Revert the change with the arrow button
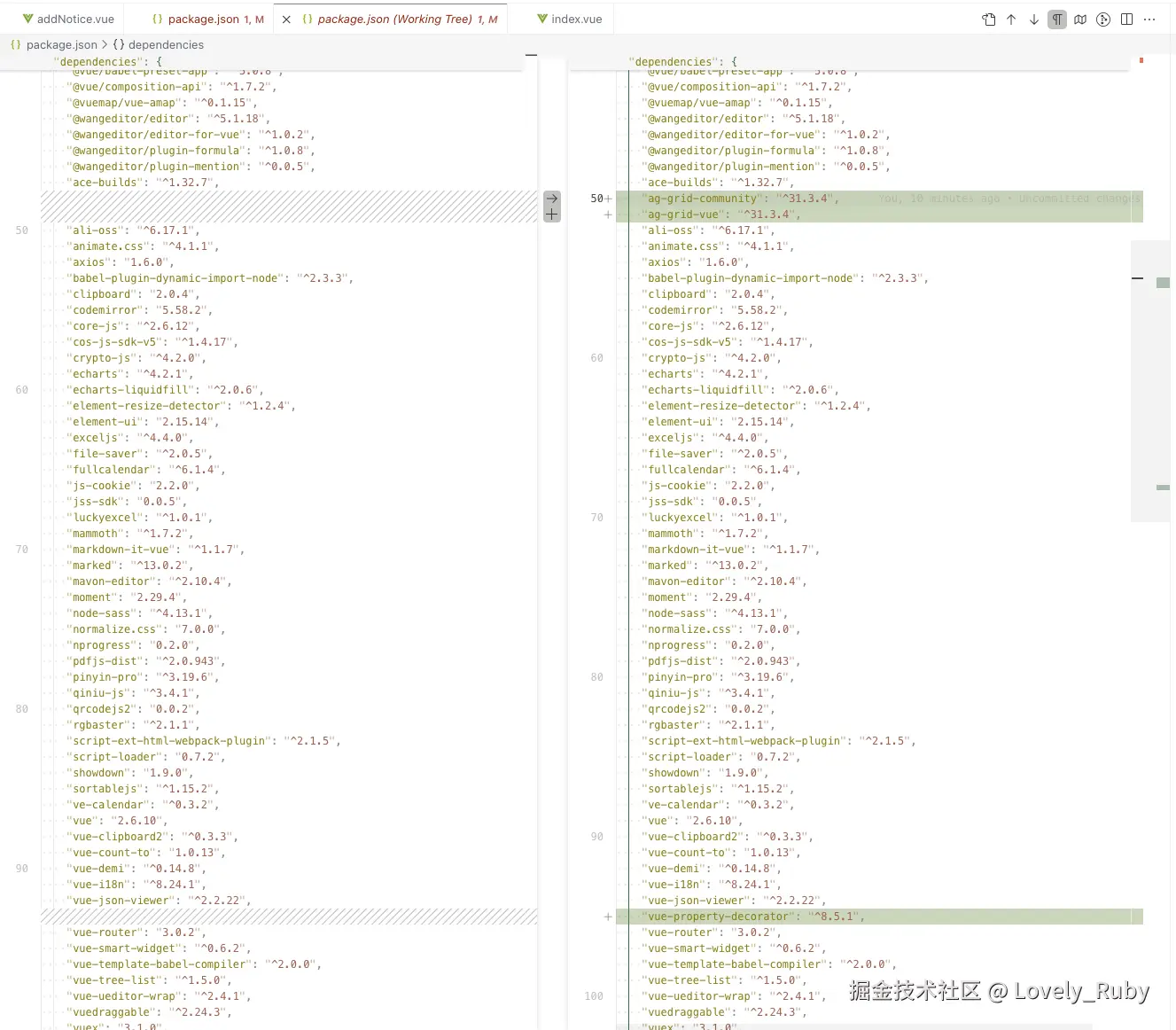Viewport: 1176px width, 1030px height. (552, 199)
